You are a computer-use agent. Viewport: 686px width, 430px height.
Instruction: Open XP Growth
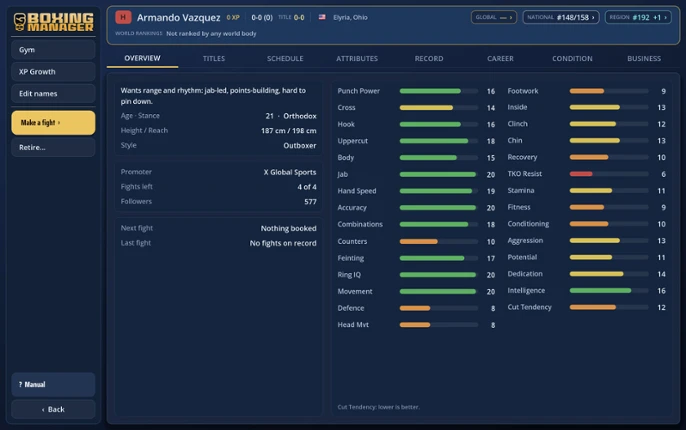[53, 72]
